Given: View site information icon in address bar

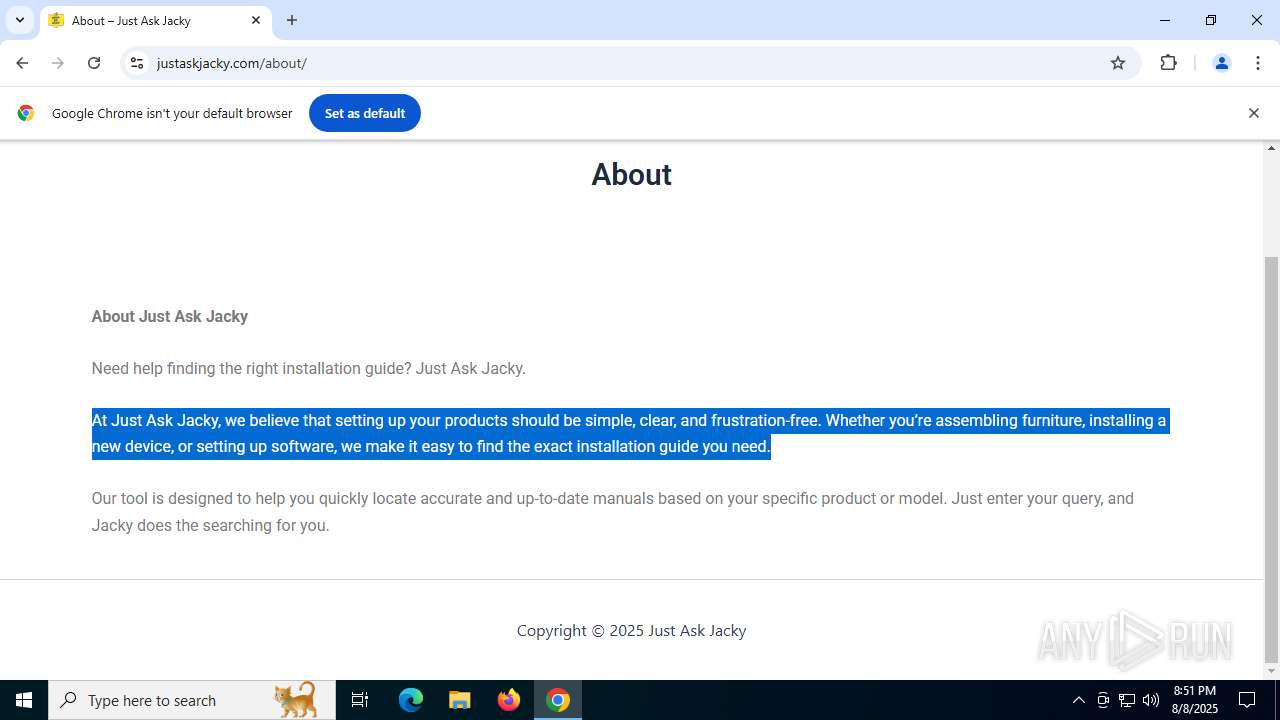Looking at the screenshot, I should (137, 63).
